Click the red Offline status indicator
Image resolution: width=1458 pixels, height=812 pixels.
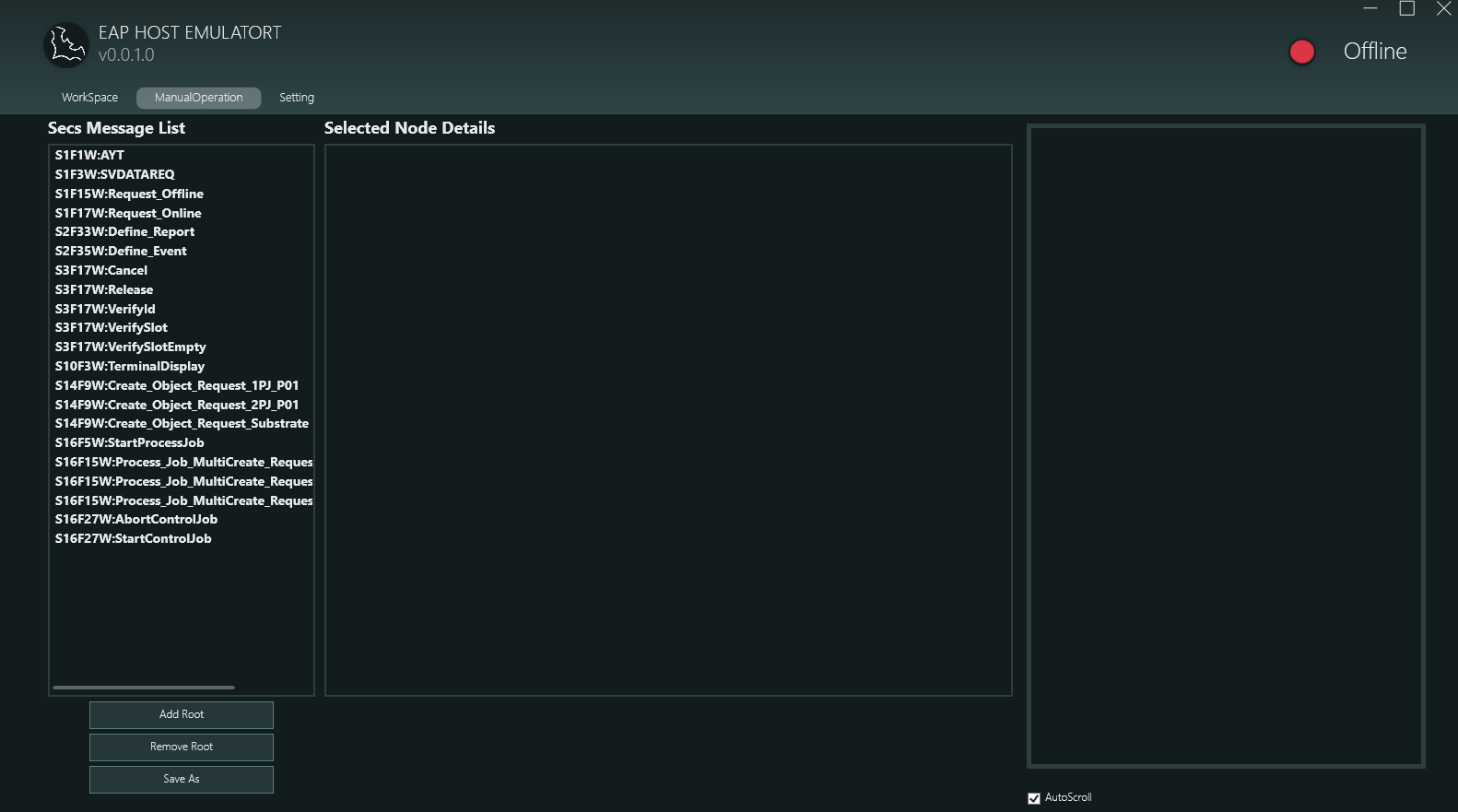[1301, 53]
